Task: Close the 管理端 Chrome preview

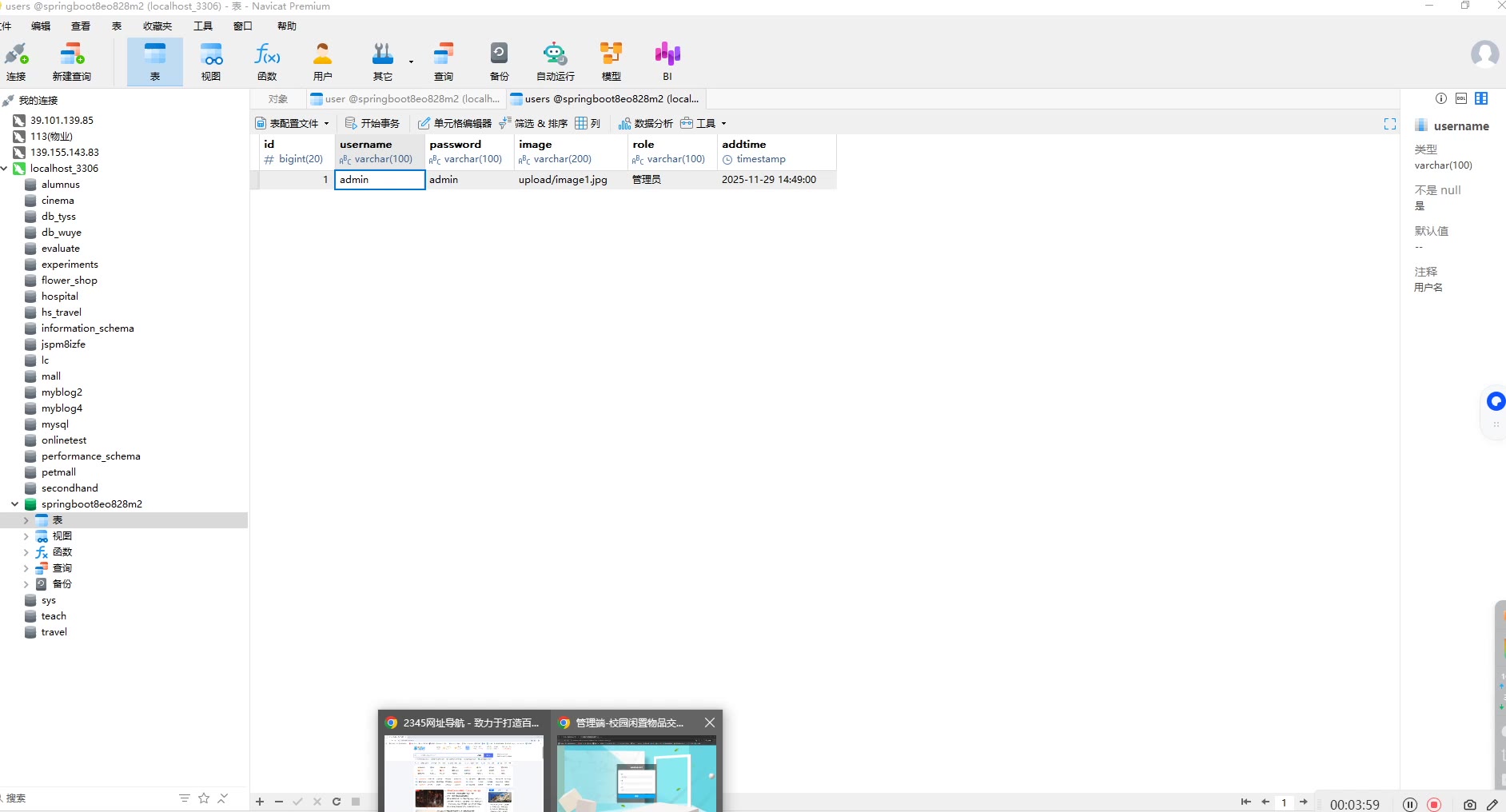Action: click(710, 722)
